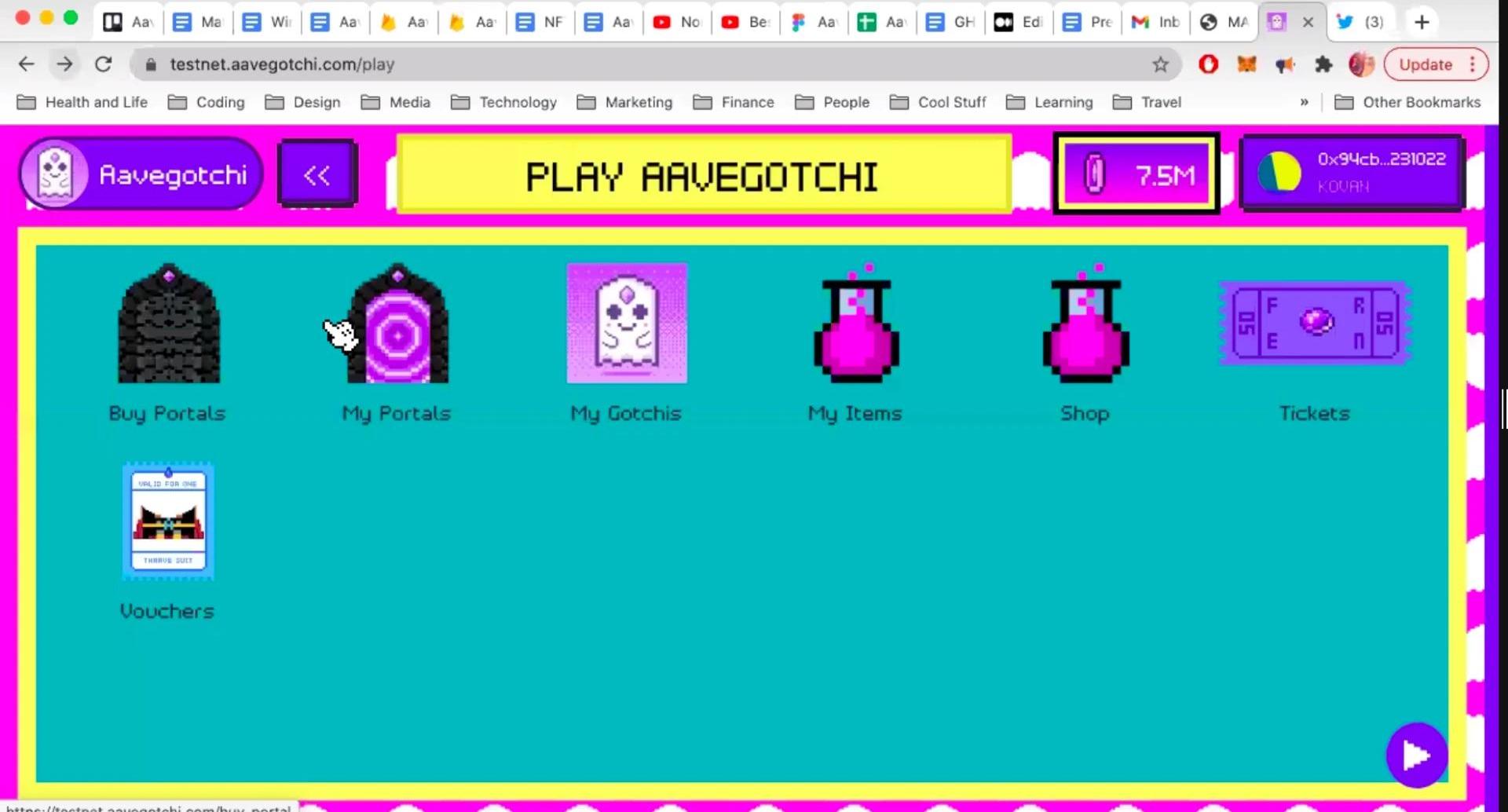
Task: Open the My Portals purple portal icon
Action: coord(397,325)
